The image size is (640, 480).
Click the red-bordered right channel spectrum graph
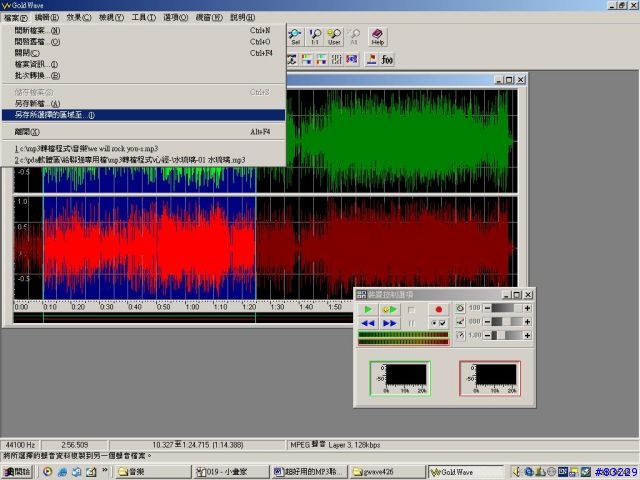coord(490,378)
